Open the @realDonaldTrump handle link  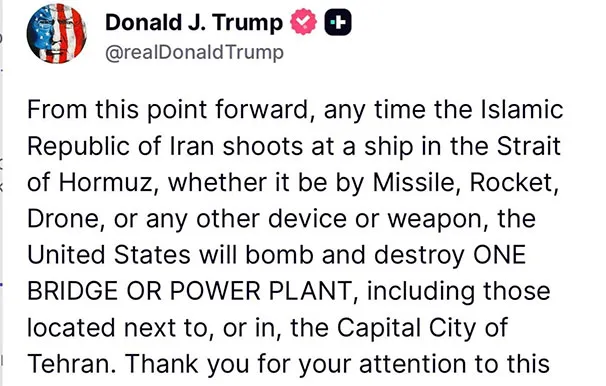click(194, 53)
